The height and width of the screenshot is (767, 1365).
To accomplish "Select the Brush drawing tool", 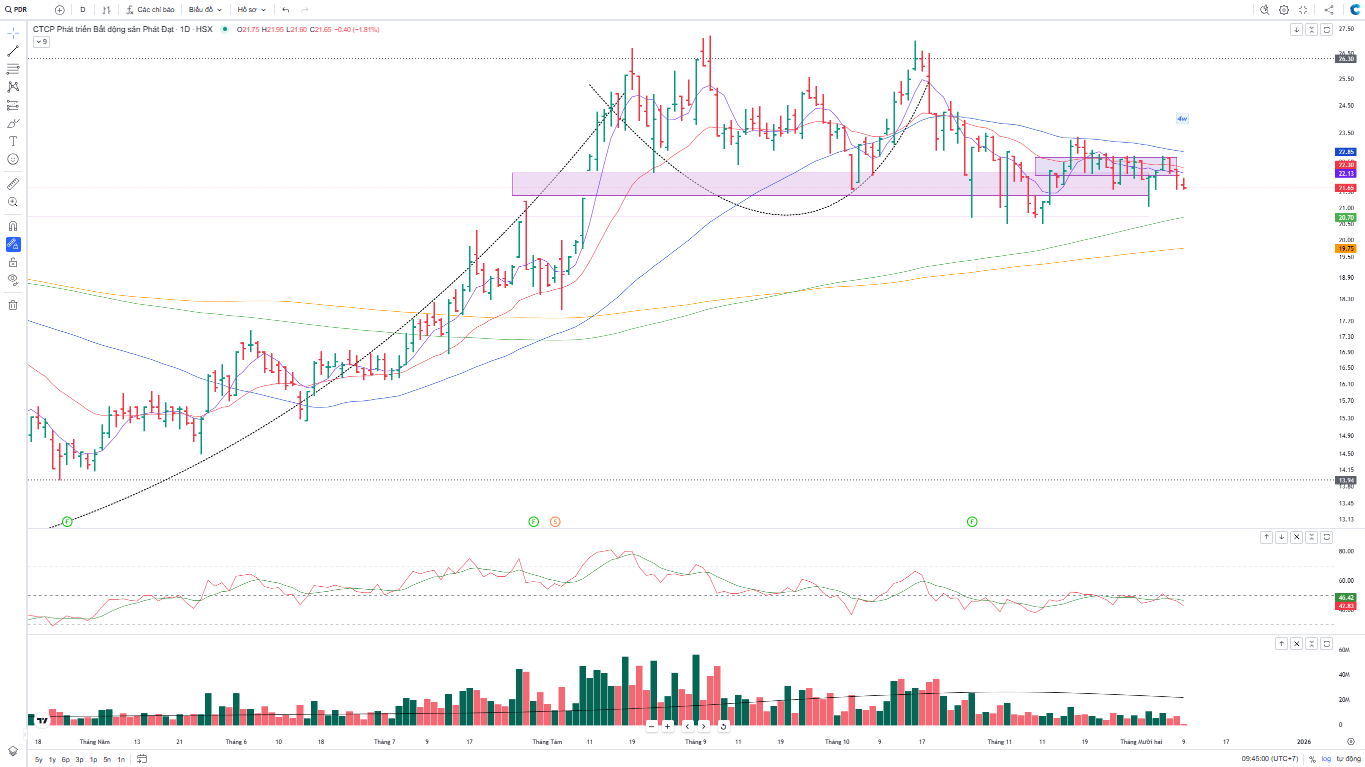I will [x=13, y=123].
